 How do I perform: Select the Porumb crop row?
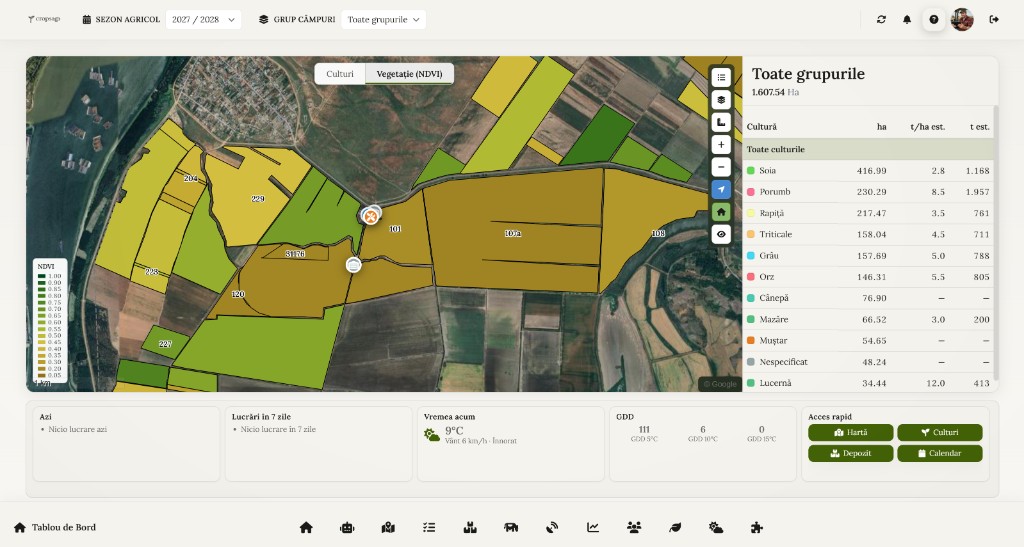(x=868, y=192)
